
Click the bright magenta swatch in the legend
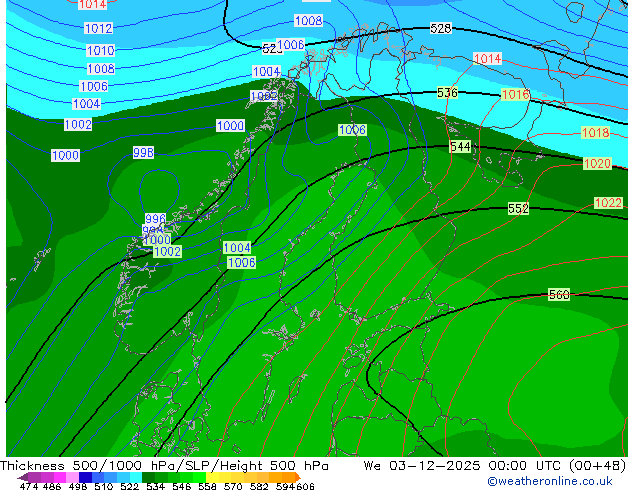pos(60,477)
